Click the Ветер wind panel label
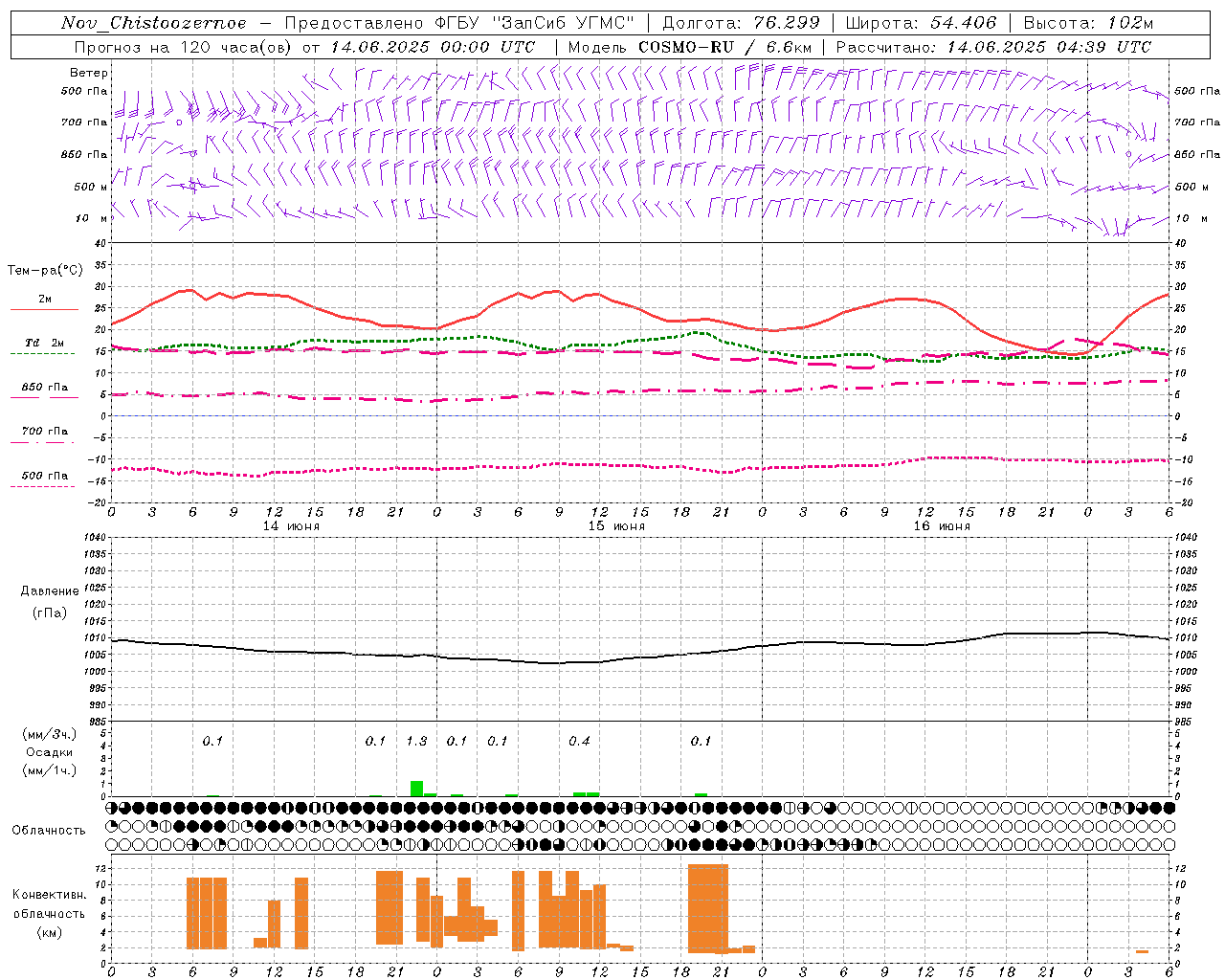Viewport: 1225px width, 980px height. [88, 73]
